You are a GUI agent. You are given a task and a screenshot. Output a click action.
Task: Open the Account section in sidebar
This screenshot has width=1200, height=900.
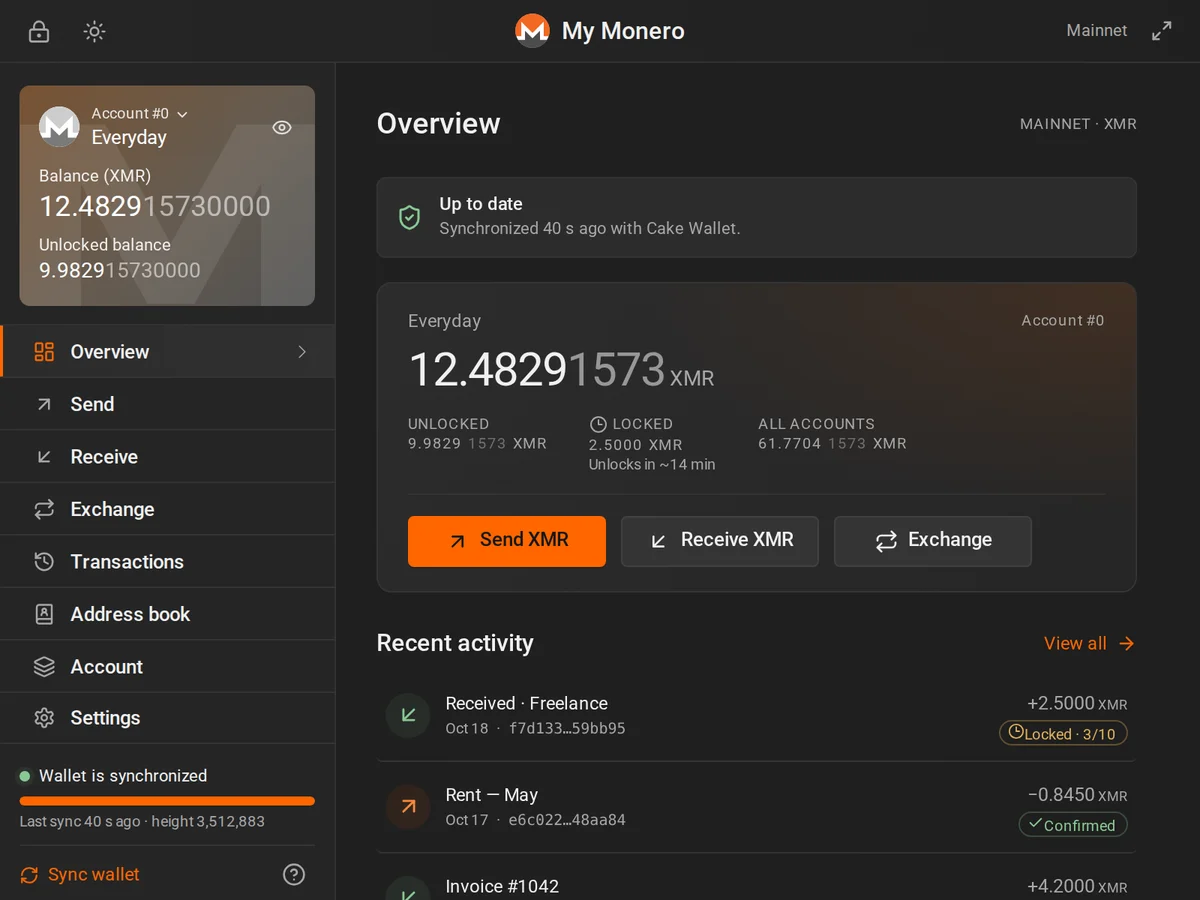point(168,667)
